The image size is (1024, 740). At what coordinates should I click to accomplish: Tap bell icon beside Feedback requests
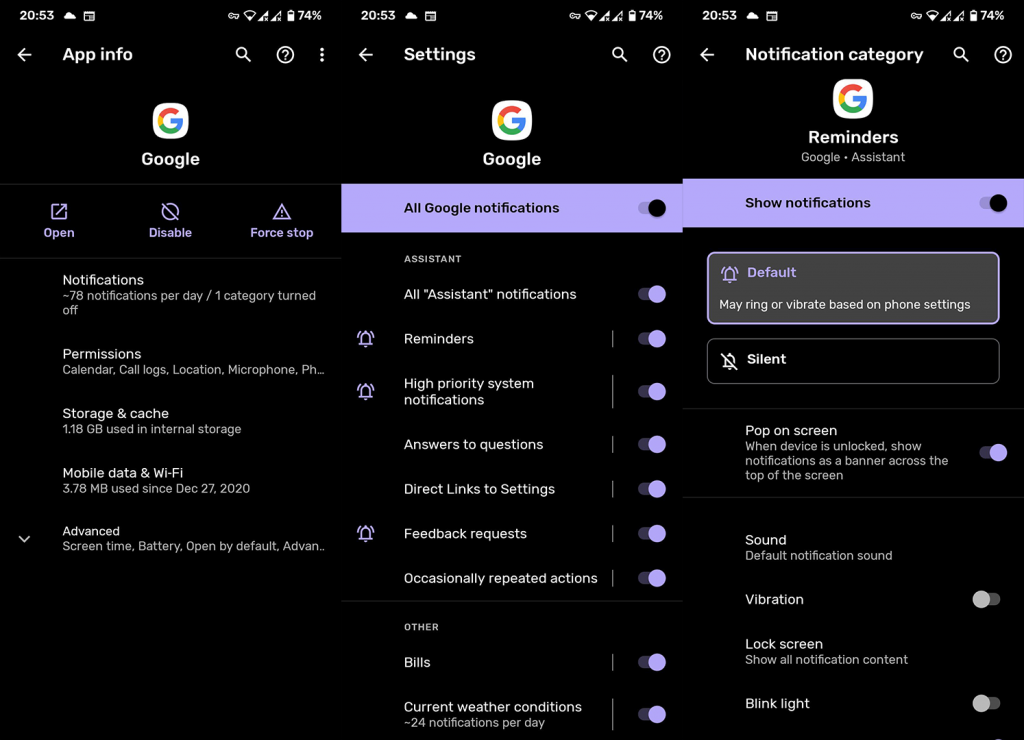coord(366,534)
